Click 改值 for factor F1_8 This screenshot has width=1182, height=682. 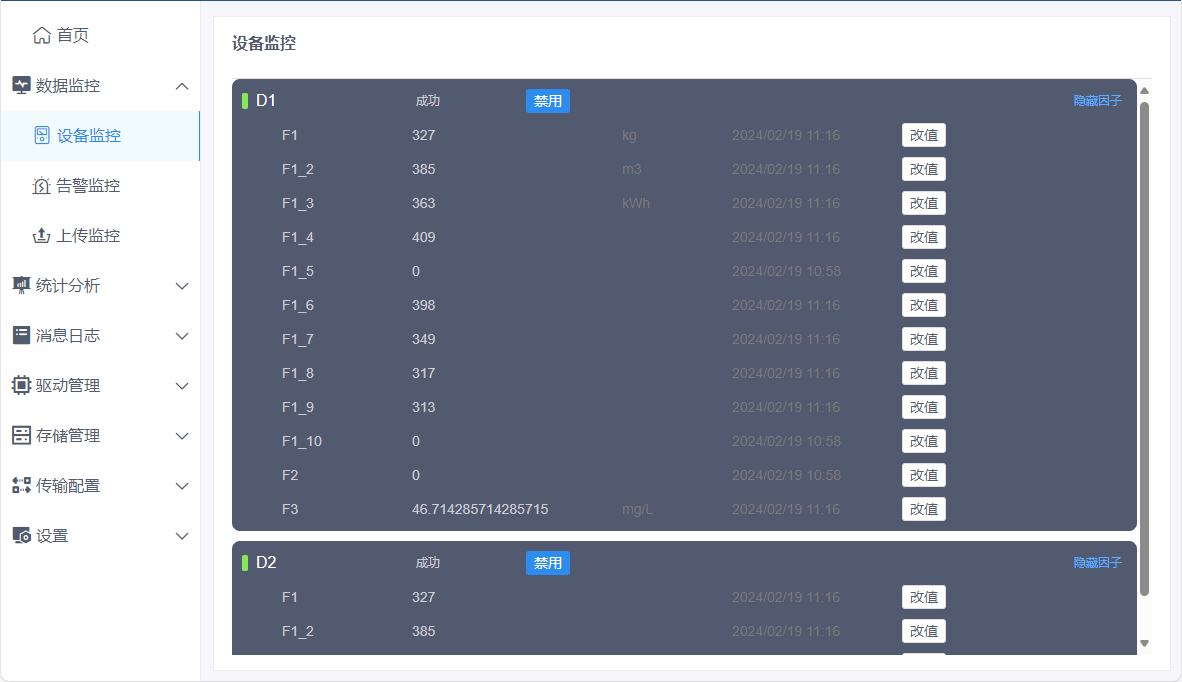pos(923,372)
